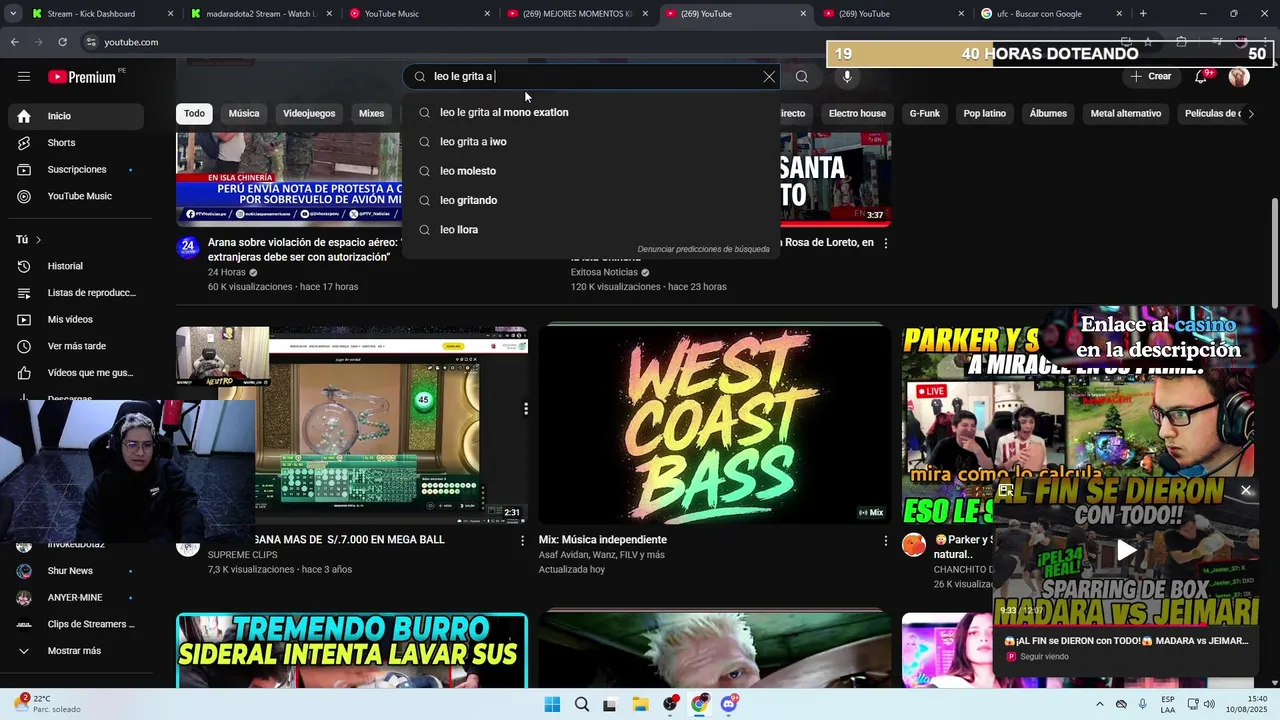Open the Mega Ball video thumbnail
1280x720 pixels.
[x=352, y=424]
